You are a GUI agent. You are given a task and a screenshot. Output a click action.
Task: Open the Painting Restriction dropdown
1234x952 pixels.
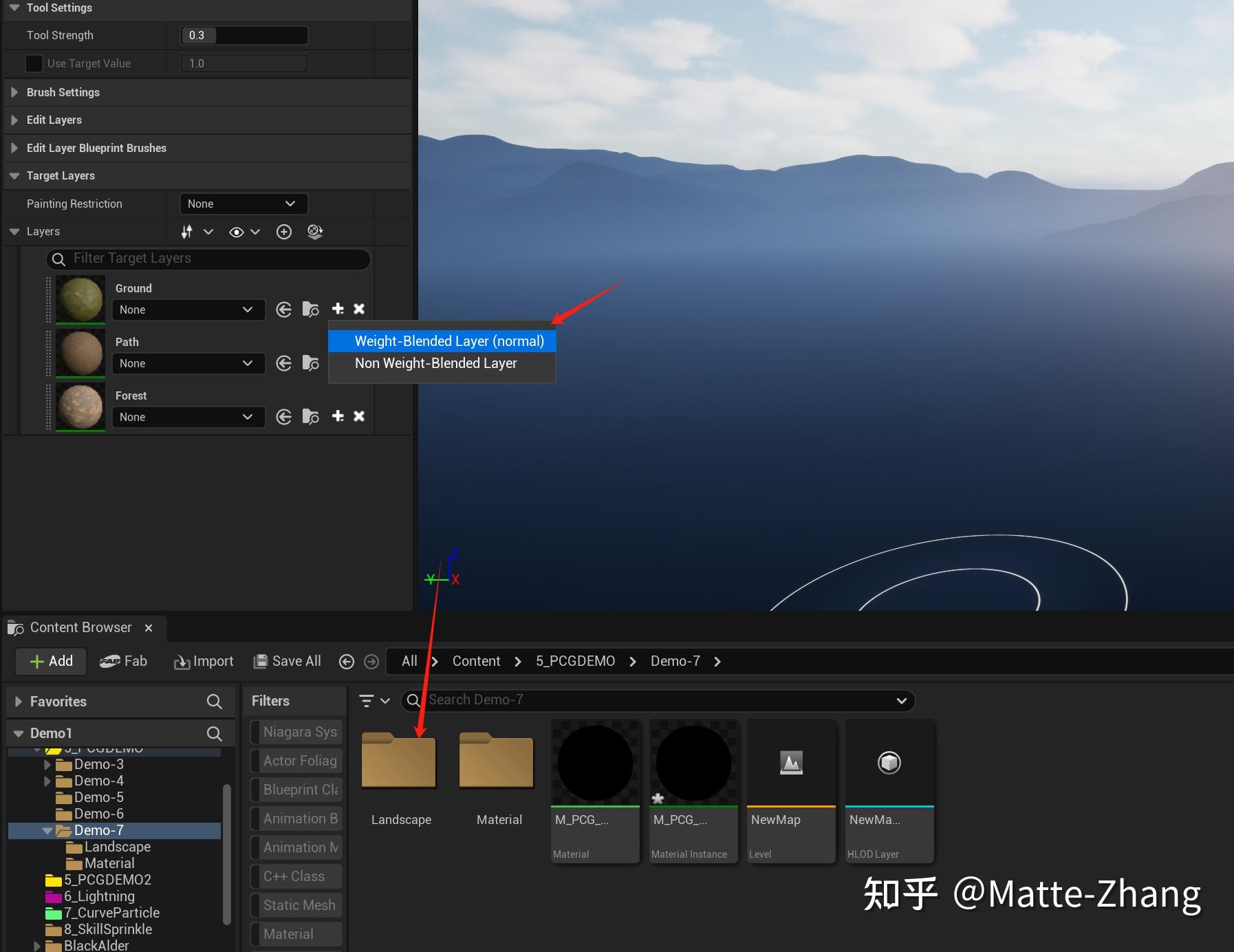click(x=243, y=204)
